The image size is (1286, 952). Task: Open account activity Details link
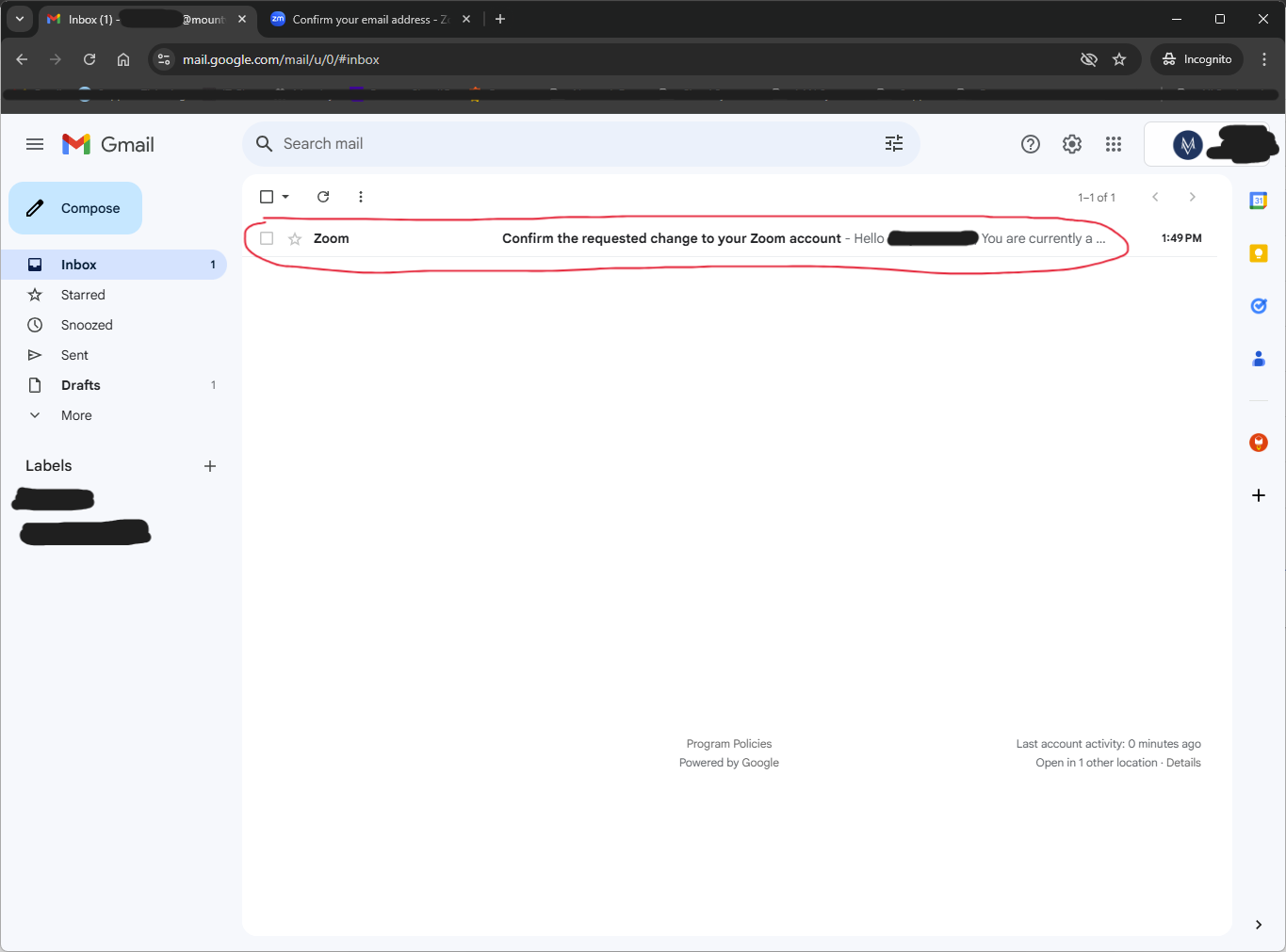[1183, 763]
